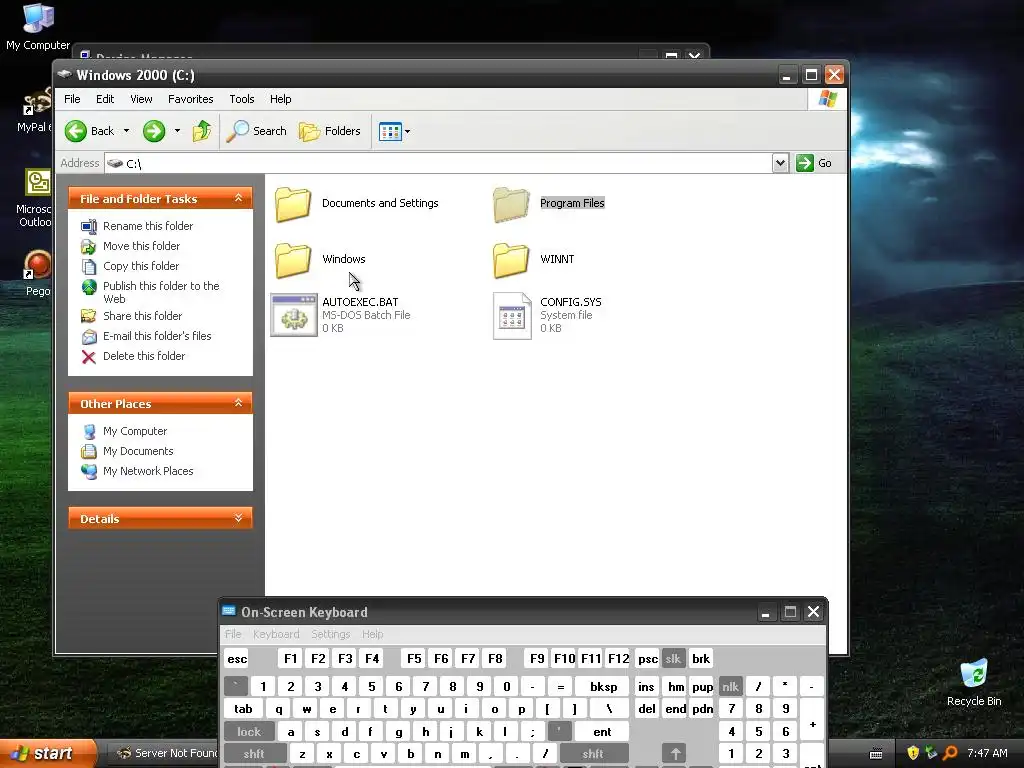
Task: Toggle the right shft key
Action: 593,754
